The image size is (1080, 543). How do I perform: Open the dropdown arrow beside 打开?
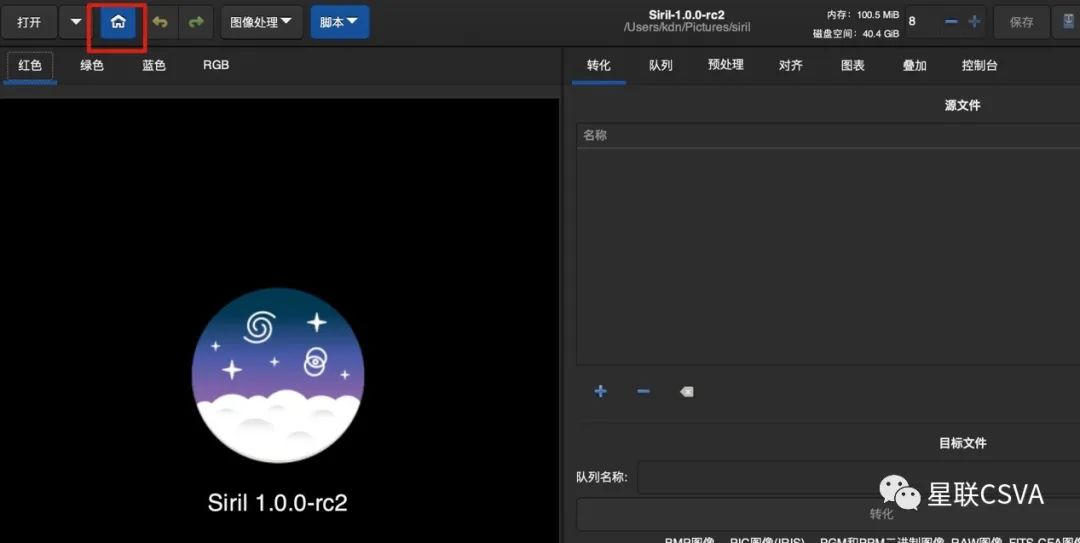76,22
